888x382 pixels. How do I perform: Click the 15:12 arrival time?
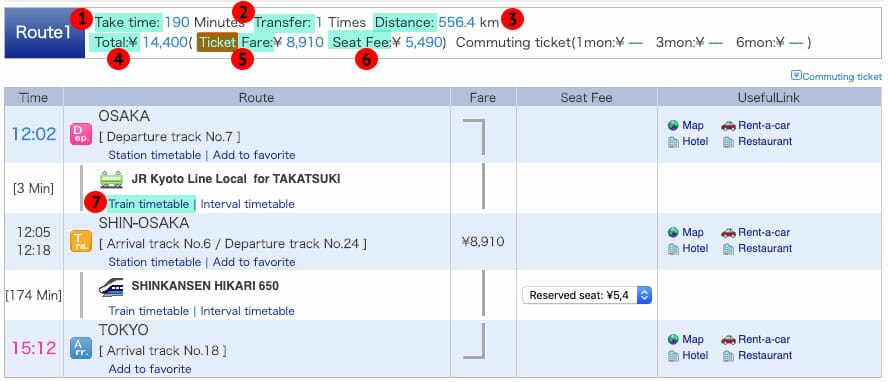pyautogui.click(x=34, y=348)
